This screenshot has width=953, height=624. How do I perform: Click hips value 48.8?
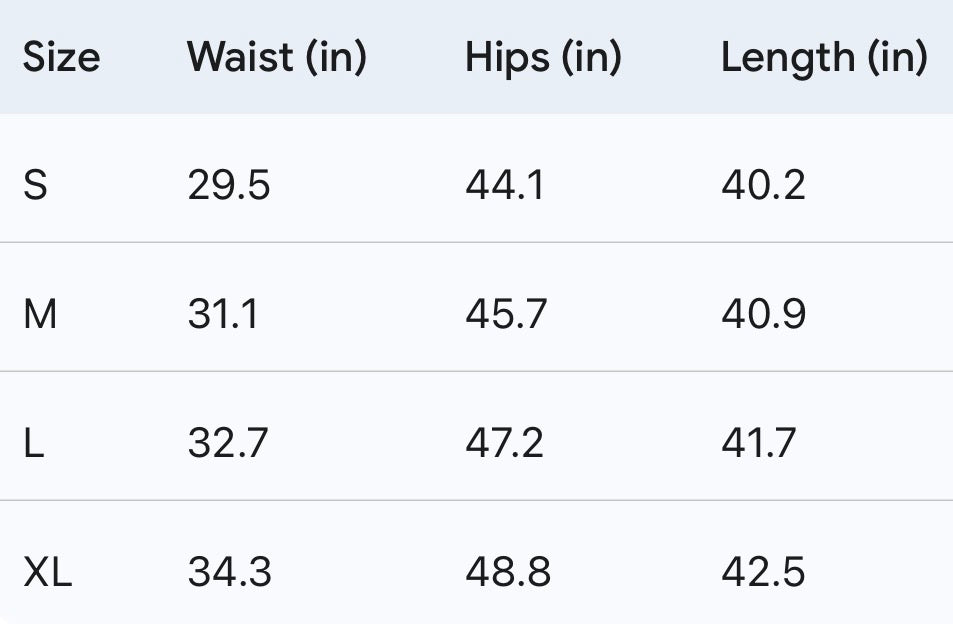(508, 573)
